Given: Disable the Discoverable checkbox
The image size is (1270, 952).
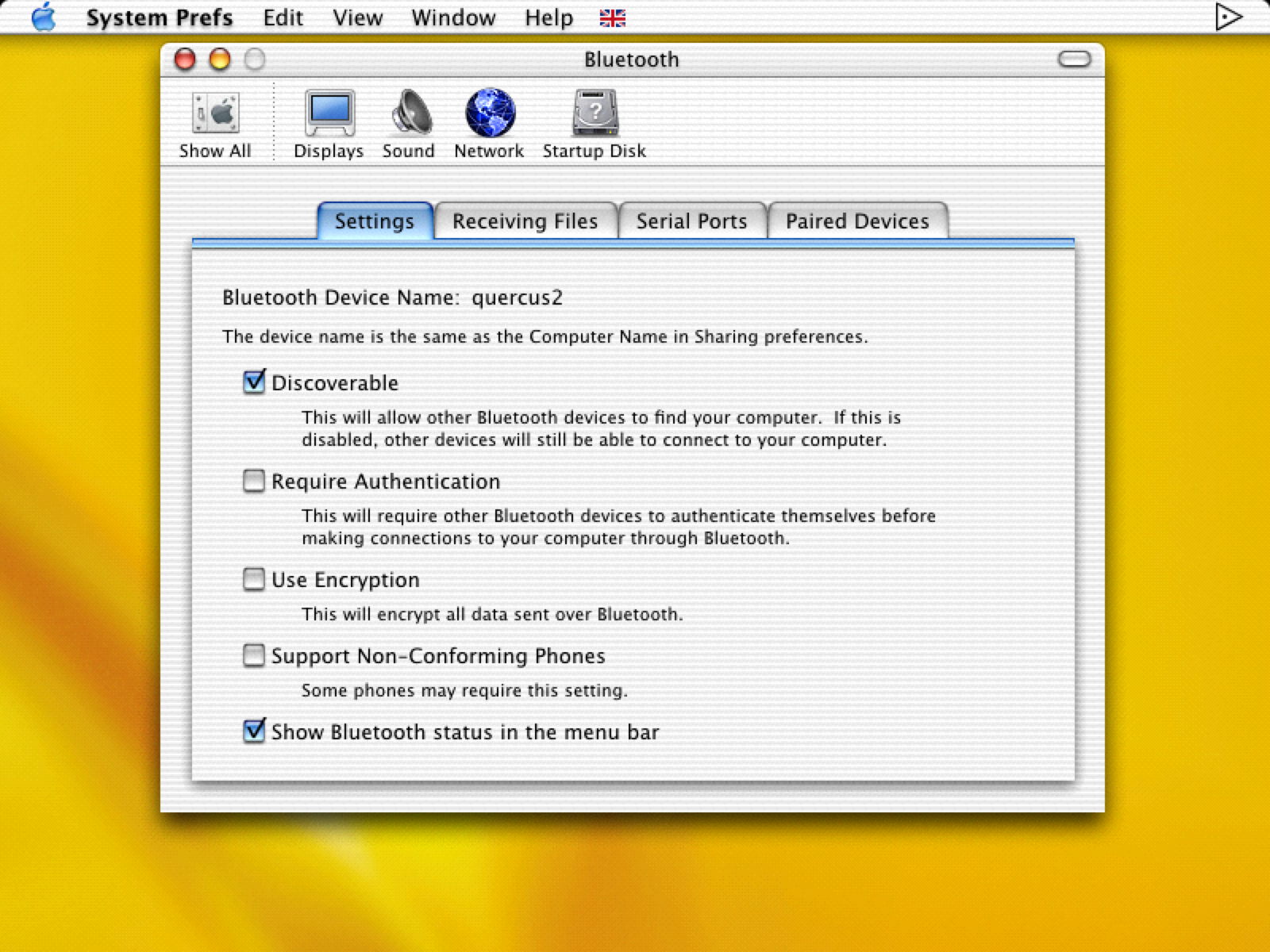Looking at the screenshot, I should (254, 382).
